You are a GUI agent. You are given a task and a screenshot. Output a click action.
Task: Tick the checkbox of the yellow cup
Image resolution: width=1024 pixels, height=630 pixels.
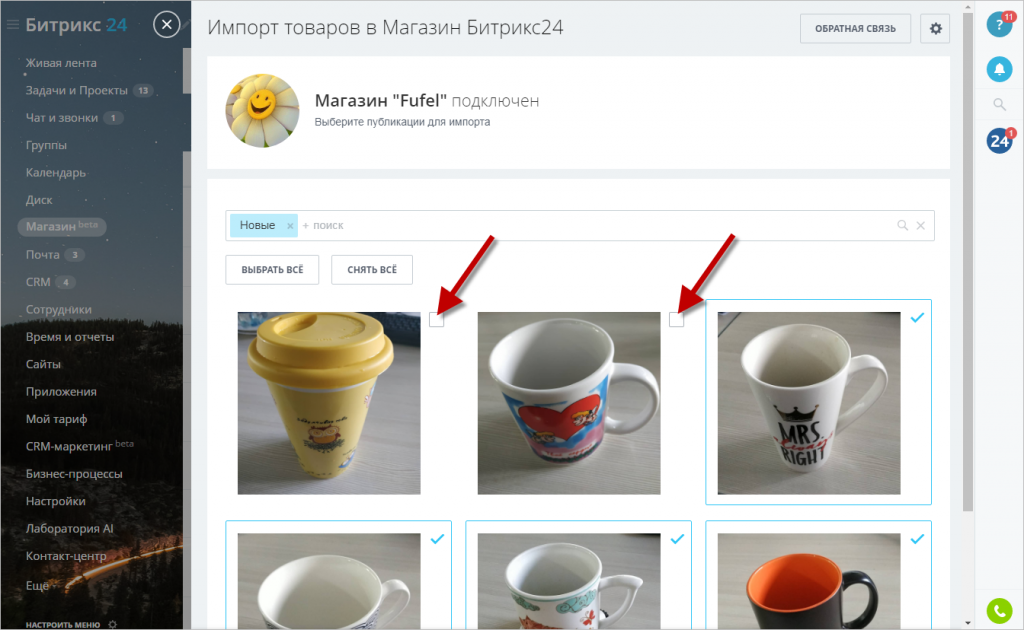coord(436,320)
